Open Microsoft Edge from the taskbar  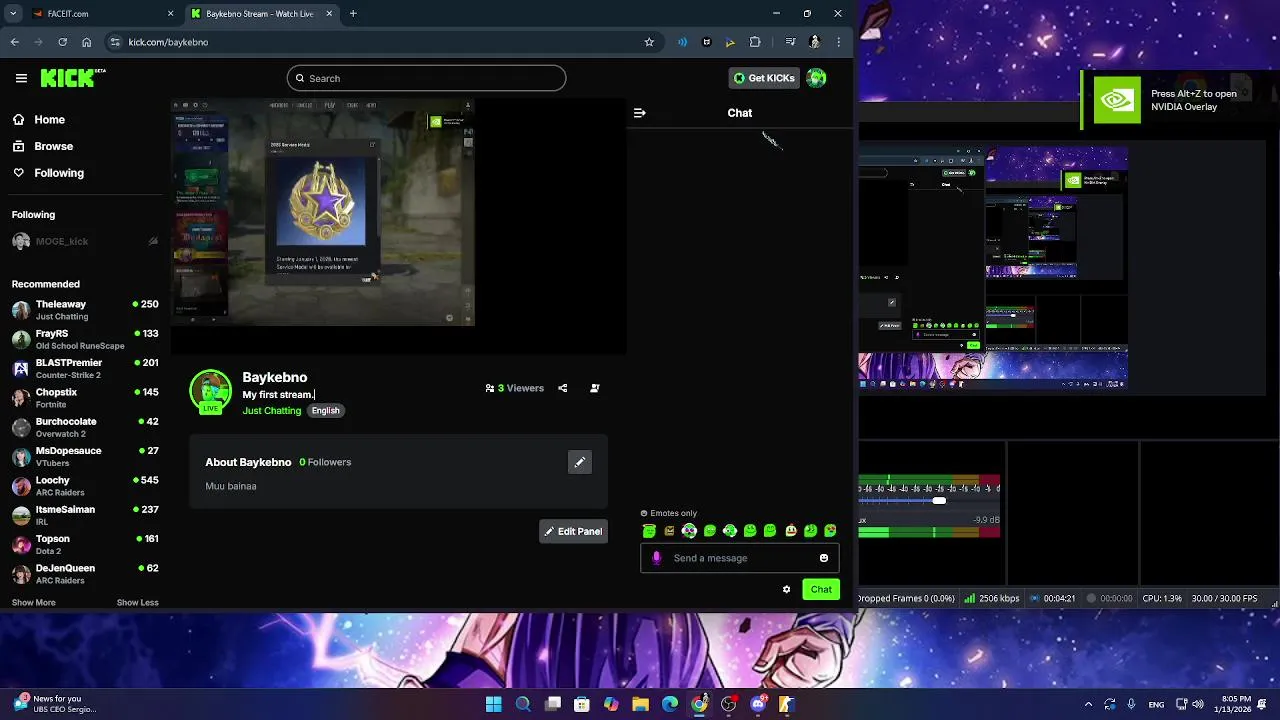(x=670, y=704)
